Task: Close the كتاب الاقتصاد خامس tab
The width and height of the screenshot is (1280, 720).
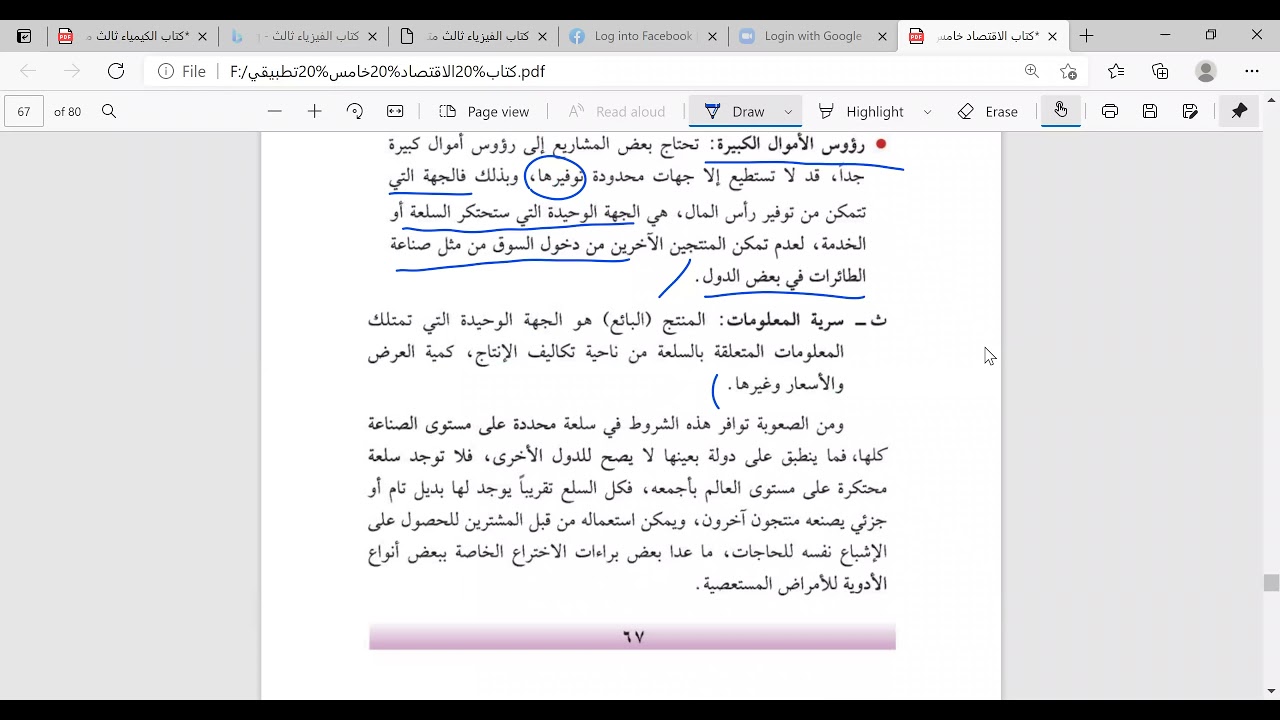Action: [1052, 36]
